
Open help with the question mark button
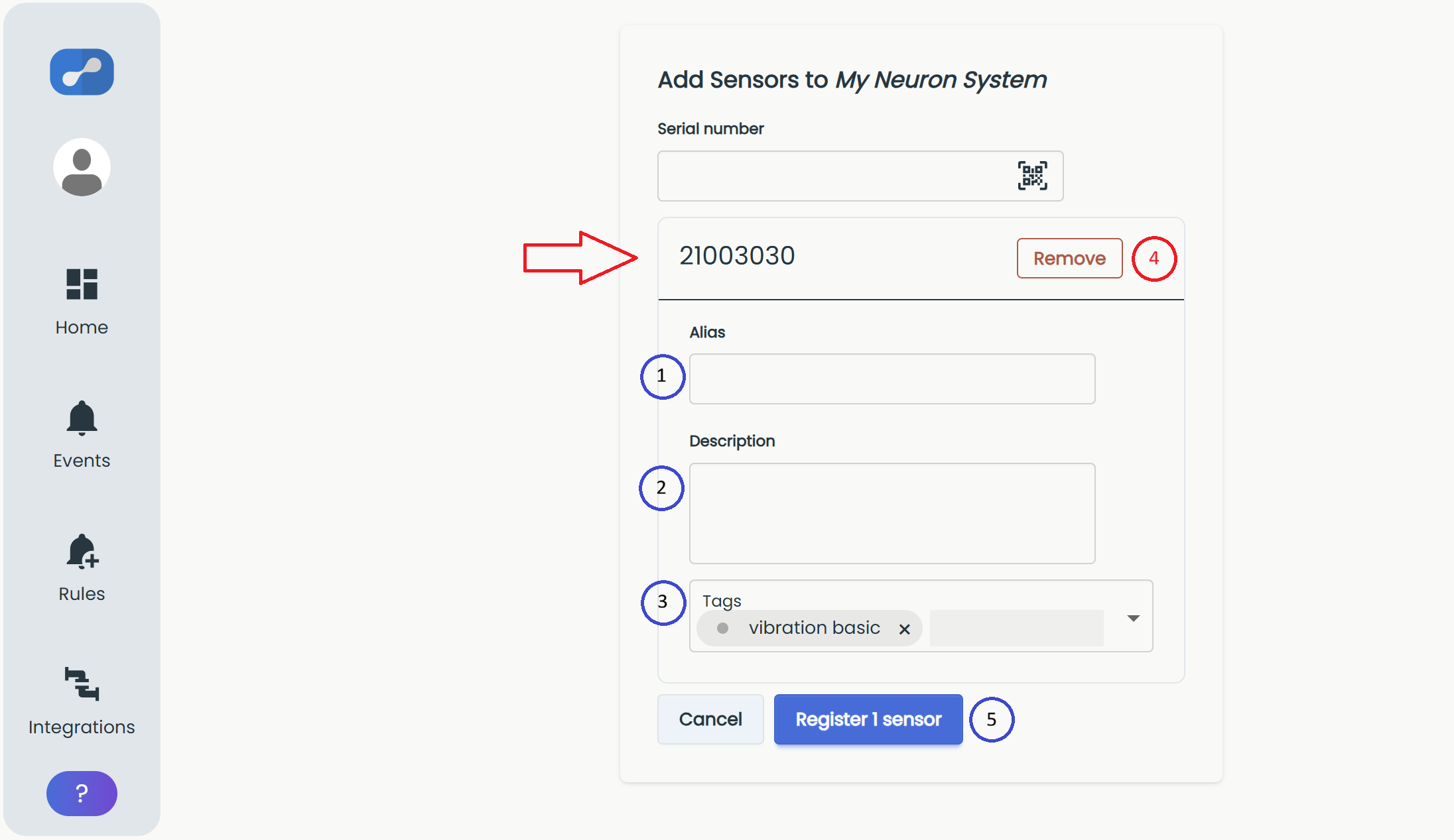[82, 793]
